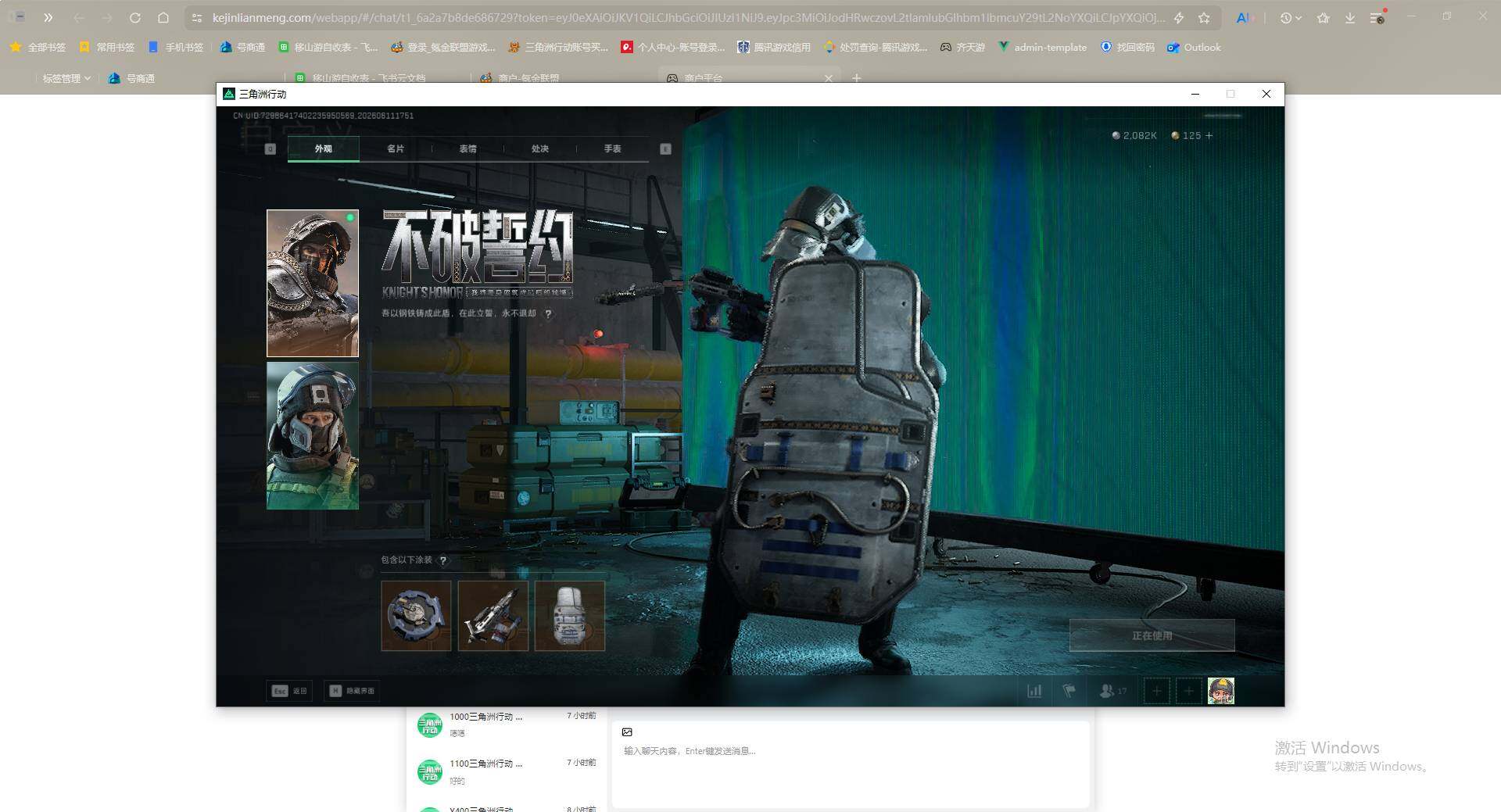The image size is (1501, 812).
Task: Minimize the 三角洲行动 game window
Action: (1195, 94)
